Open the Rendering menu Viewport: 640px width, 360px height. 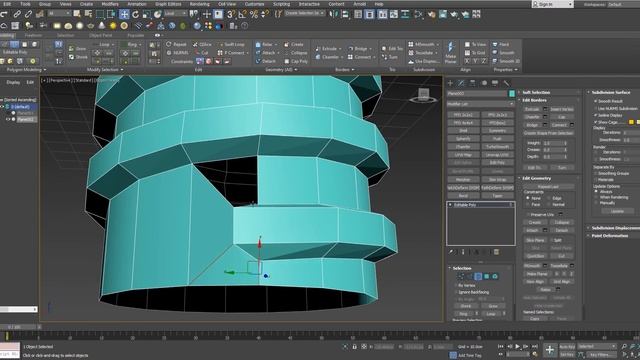200,4
